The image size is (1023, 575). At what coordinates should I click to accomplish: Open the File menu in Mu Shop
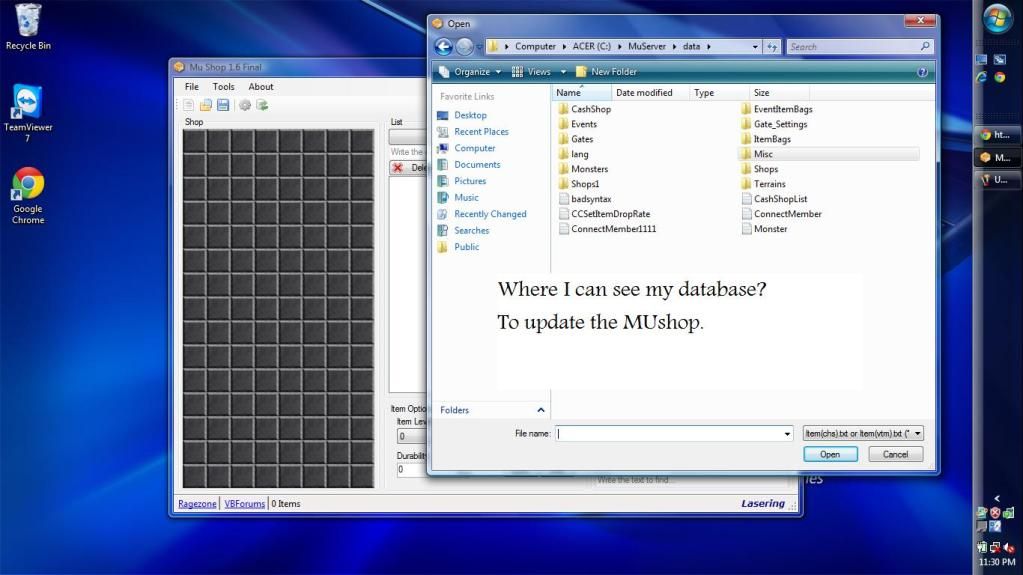191,87
